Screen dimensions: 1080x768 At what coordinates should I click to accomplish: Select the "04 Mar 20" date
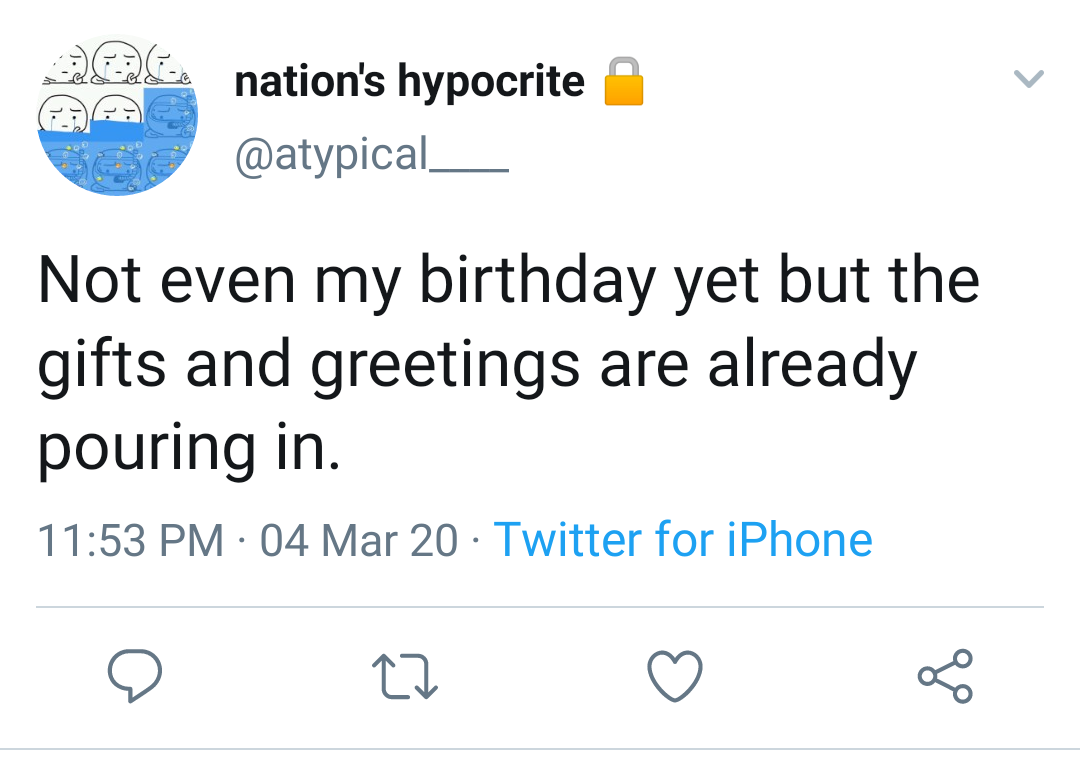point(358,540)
